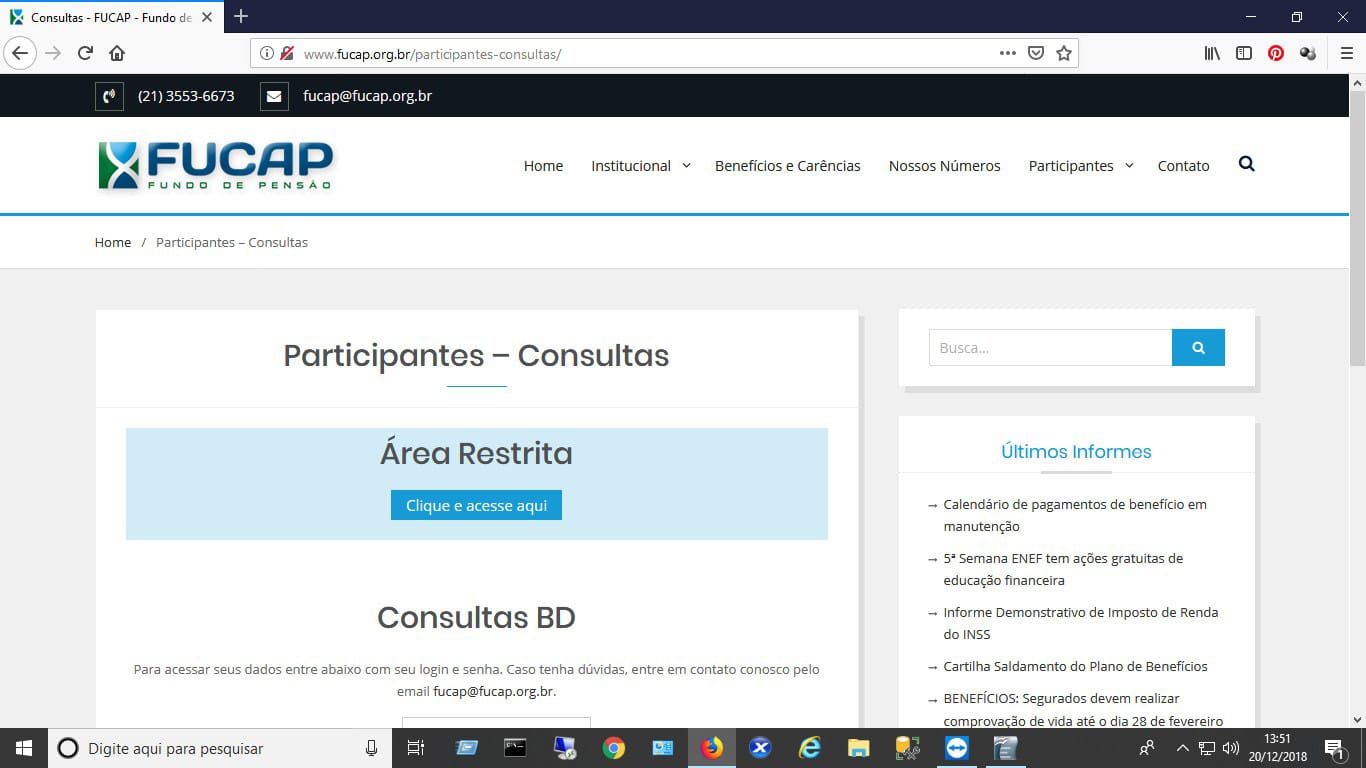Viewport: 1366px width, 768px height.
Task: Open the Firefox hamburger menu
Action: pyautogui.click(x=1346, y=53)
